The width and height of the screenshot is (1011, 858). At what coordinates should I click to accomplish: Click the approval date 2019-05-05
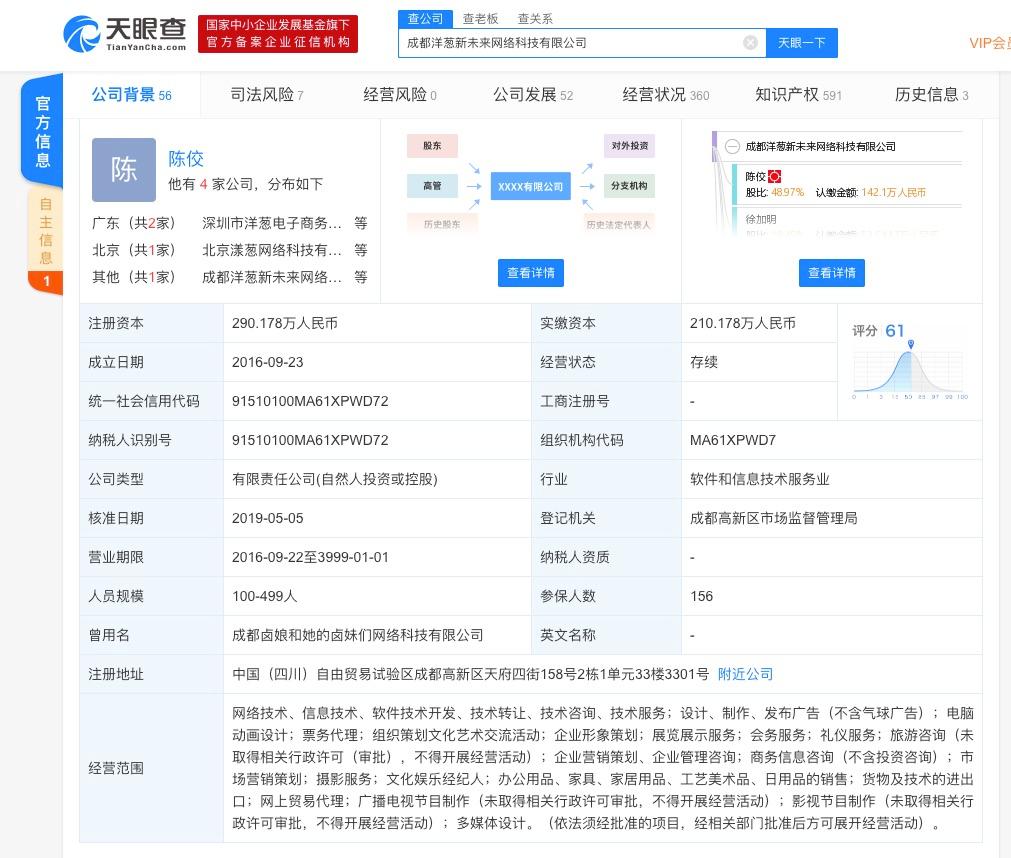(268, 518)
